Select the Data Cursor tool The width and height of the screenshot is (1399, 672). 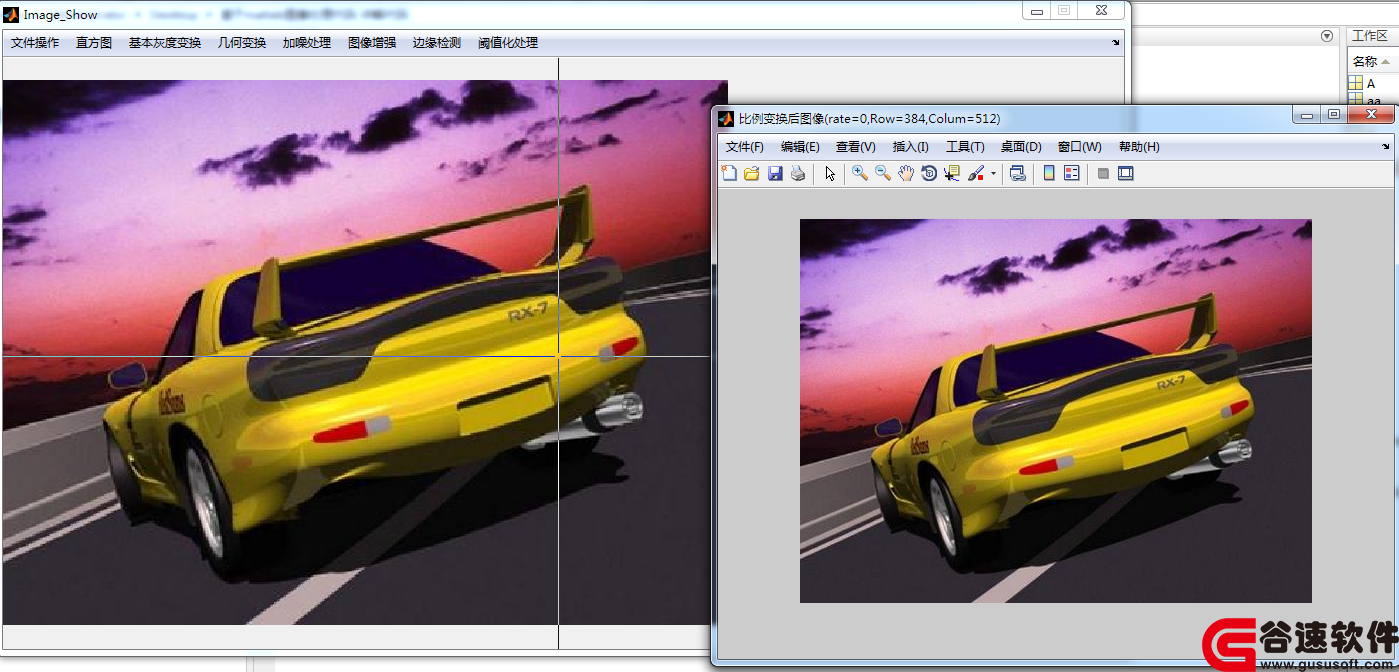click(x=952, y=173)
